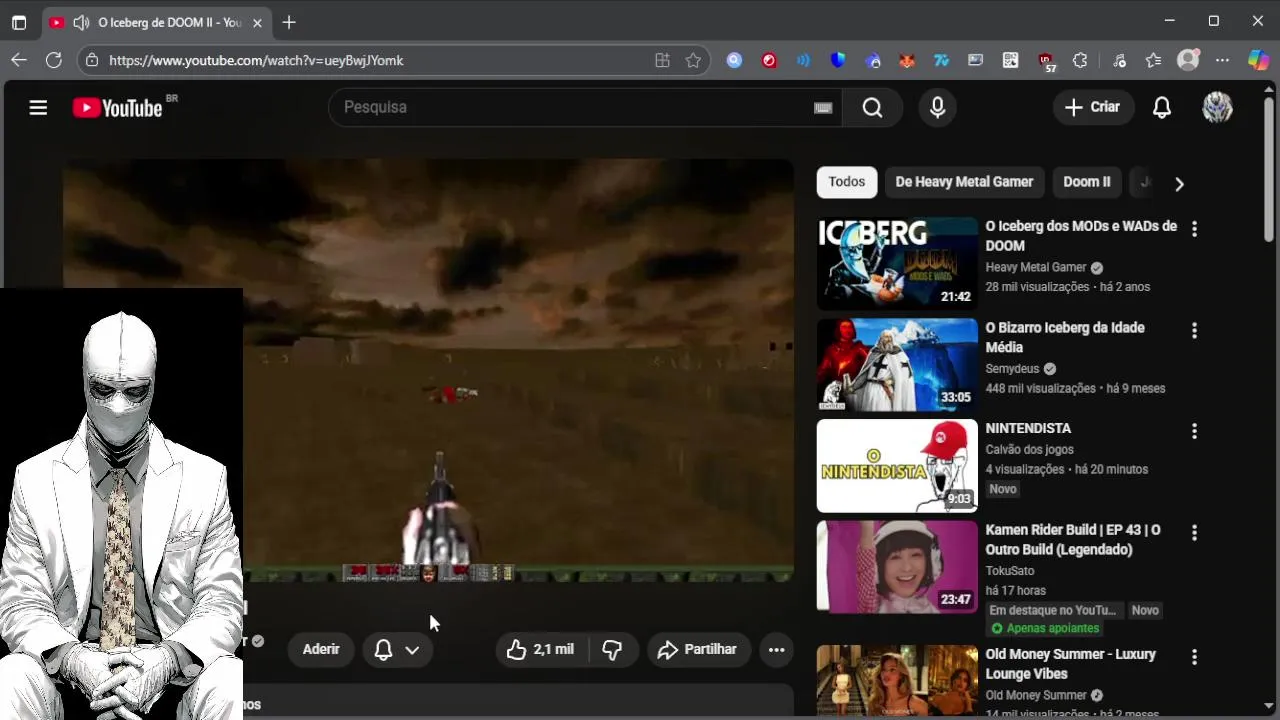Switch to O Iceberg de DOOM II tab
The image size is (1280, 720).
(x=155, y=22)
